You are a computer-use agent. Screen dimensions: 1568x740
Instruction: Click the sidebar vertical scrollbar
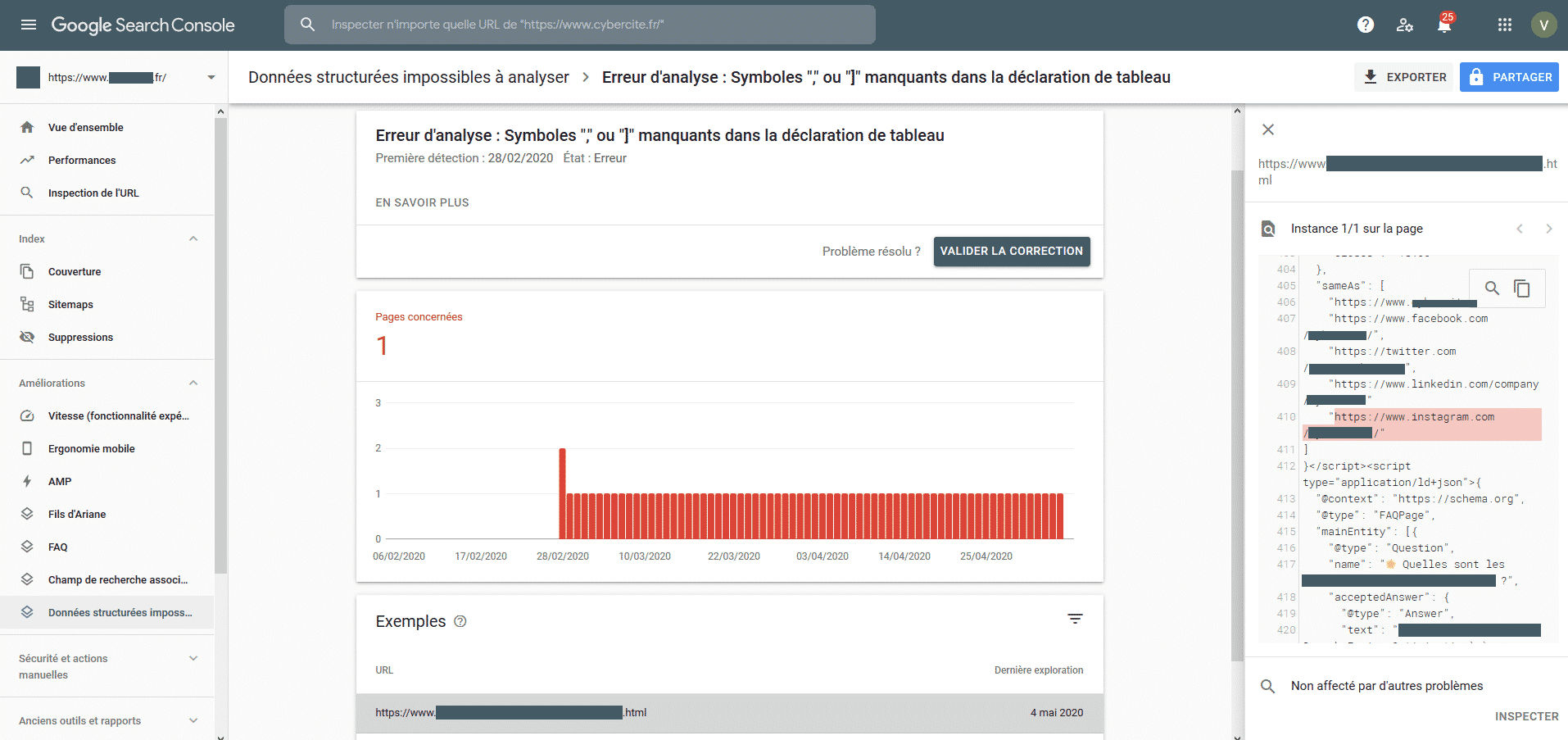(x=220, y=344)
